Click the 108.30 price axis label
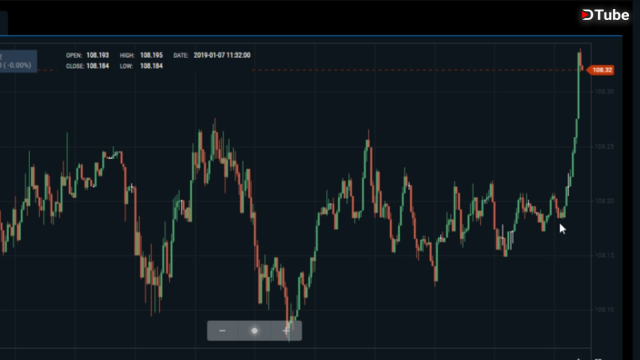The image size is (640, 360). tap(604, 91)
